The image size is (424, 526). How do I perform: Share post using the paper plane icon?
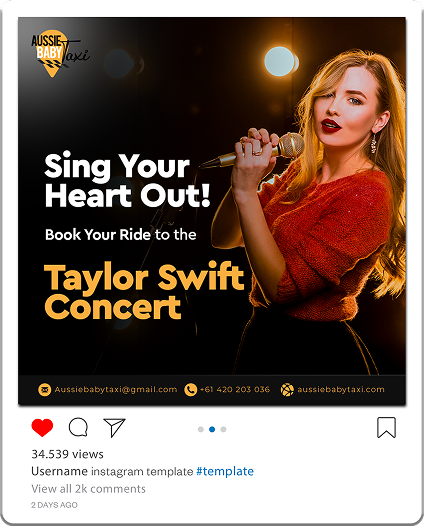(114, 427)
